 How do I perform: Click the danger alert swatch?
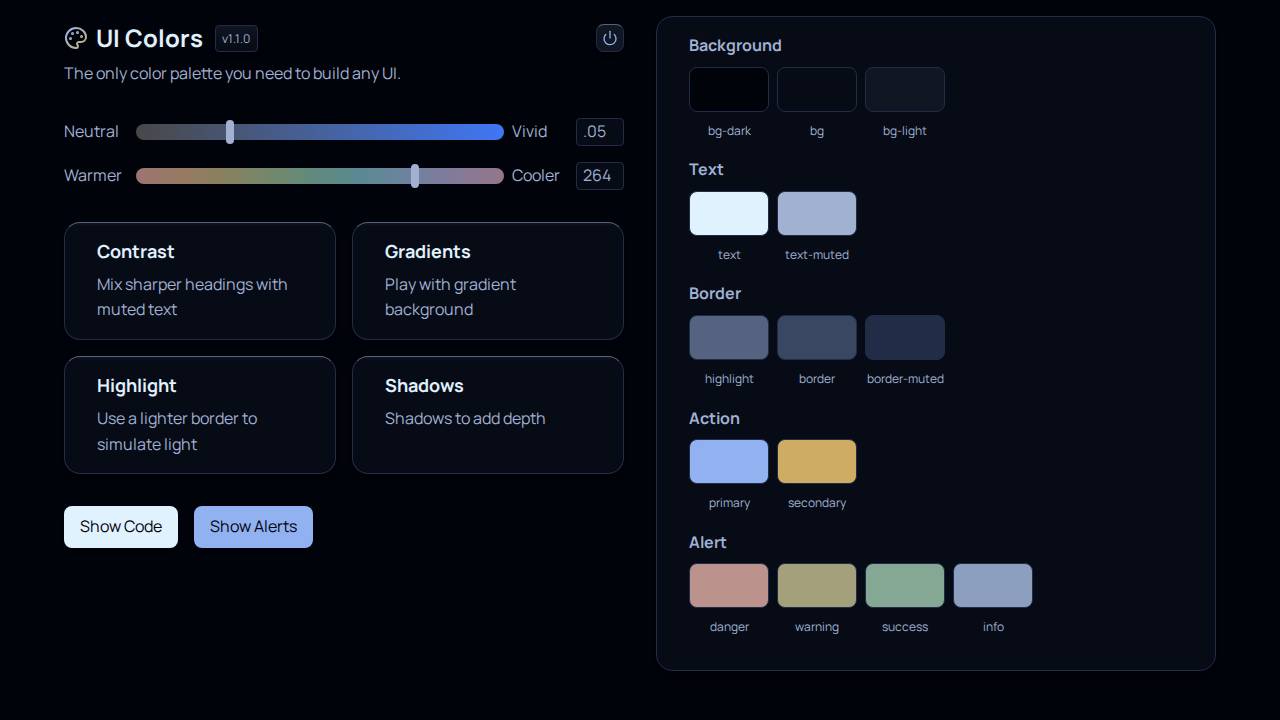click(x=728, y=585)
